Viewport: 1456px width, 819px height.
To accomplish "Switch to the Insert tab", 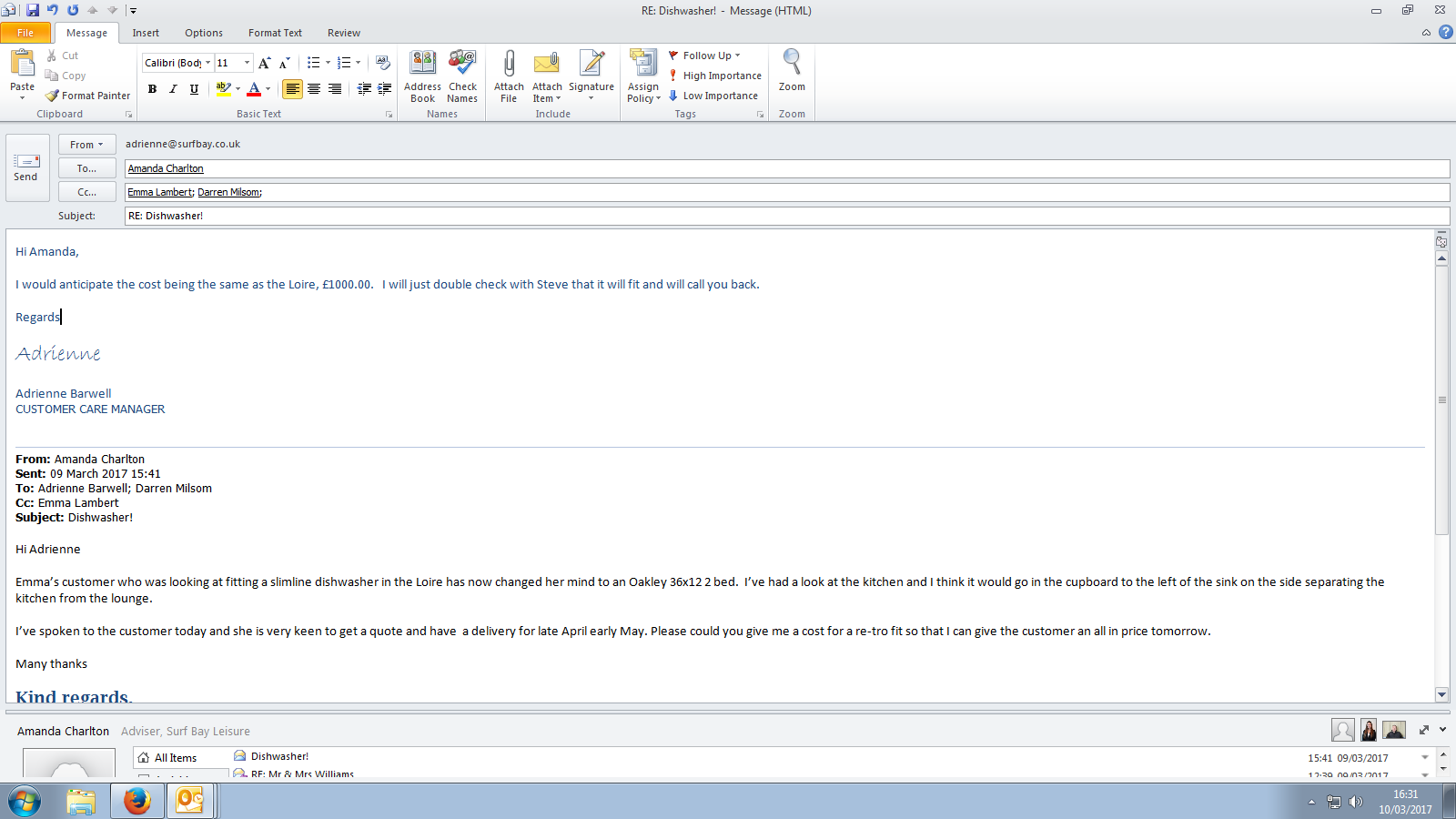I will coord(146,33).
